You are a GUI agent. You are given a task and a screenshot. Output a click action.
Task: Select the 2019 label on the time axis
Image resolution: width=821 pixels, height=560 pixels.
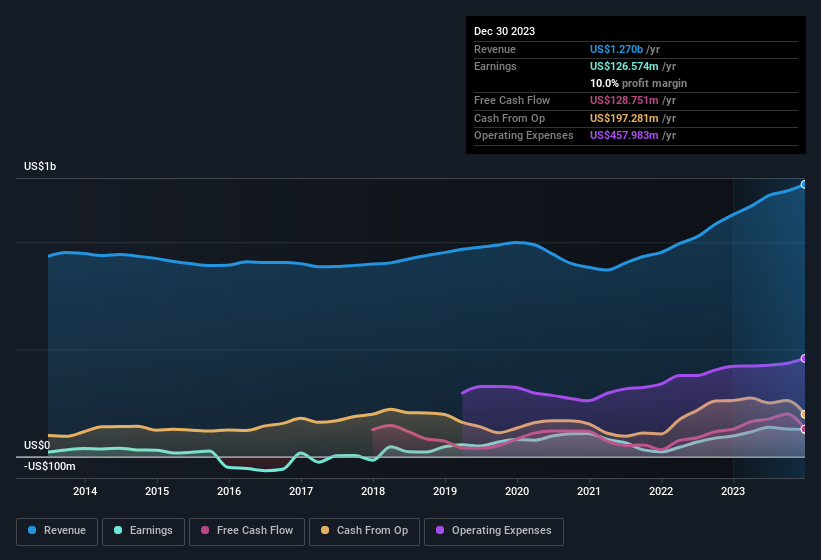click(445, 491)
